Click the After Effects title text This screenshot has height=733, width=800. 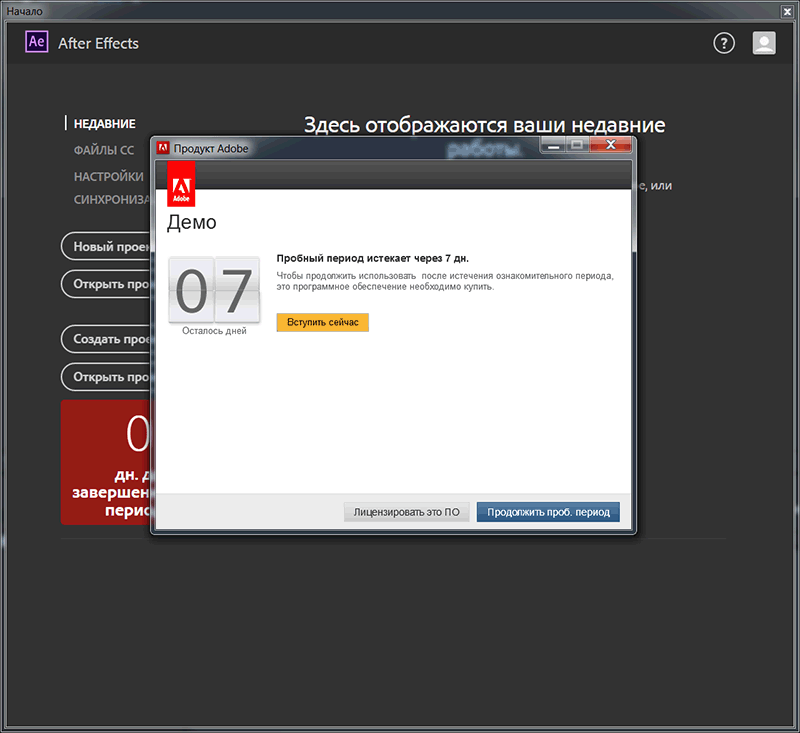click(98, 43)
